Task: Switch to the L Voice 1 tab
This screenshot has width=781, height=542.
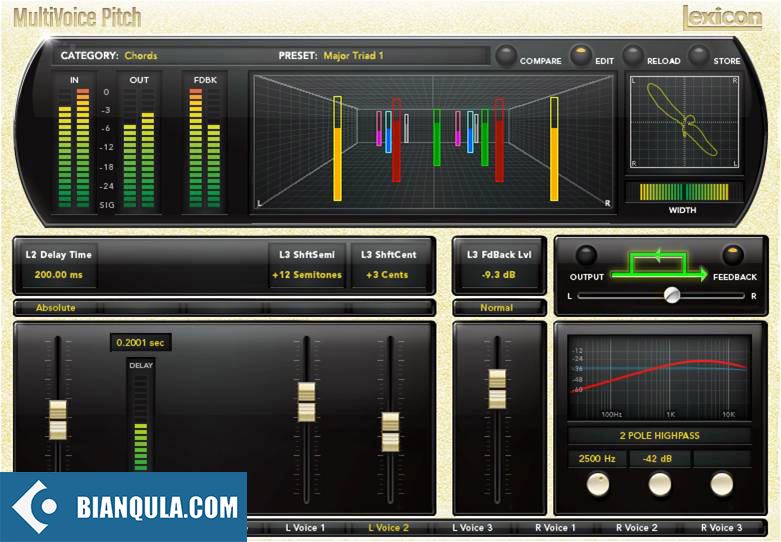Action: coord(305,527)
